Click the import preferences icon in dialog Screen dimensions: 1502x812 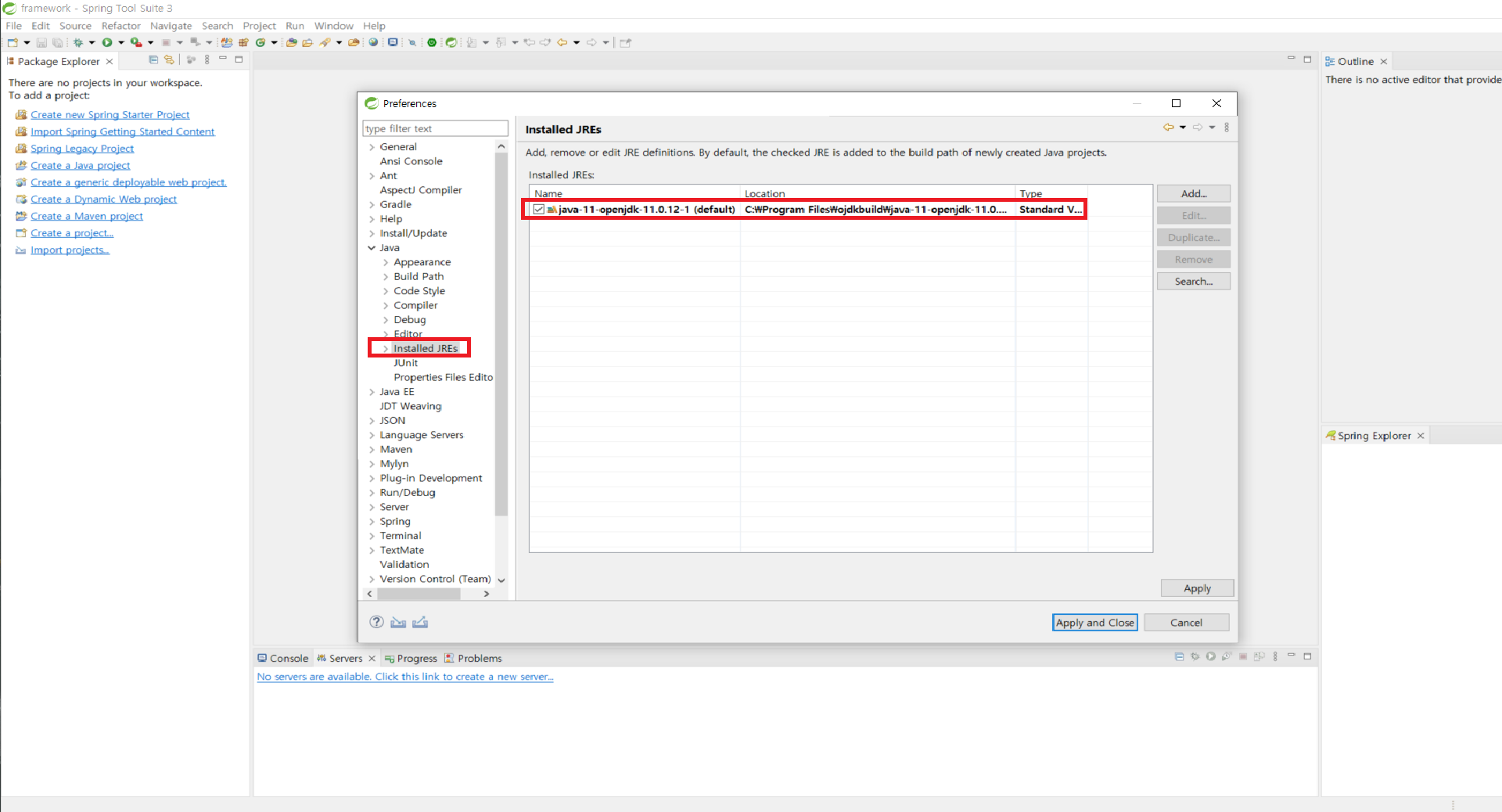coord(398,623)
